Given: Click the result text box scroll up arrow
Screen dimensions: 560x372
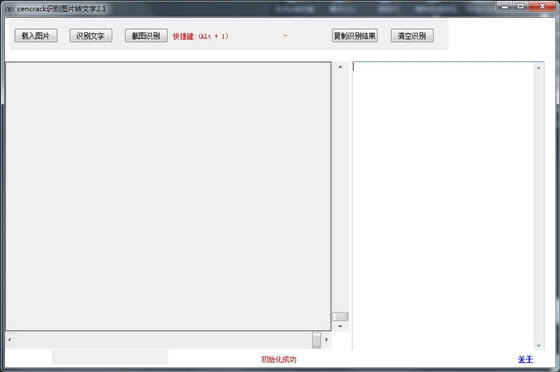Looking at the screenshot, I should (x=539, y=68).
